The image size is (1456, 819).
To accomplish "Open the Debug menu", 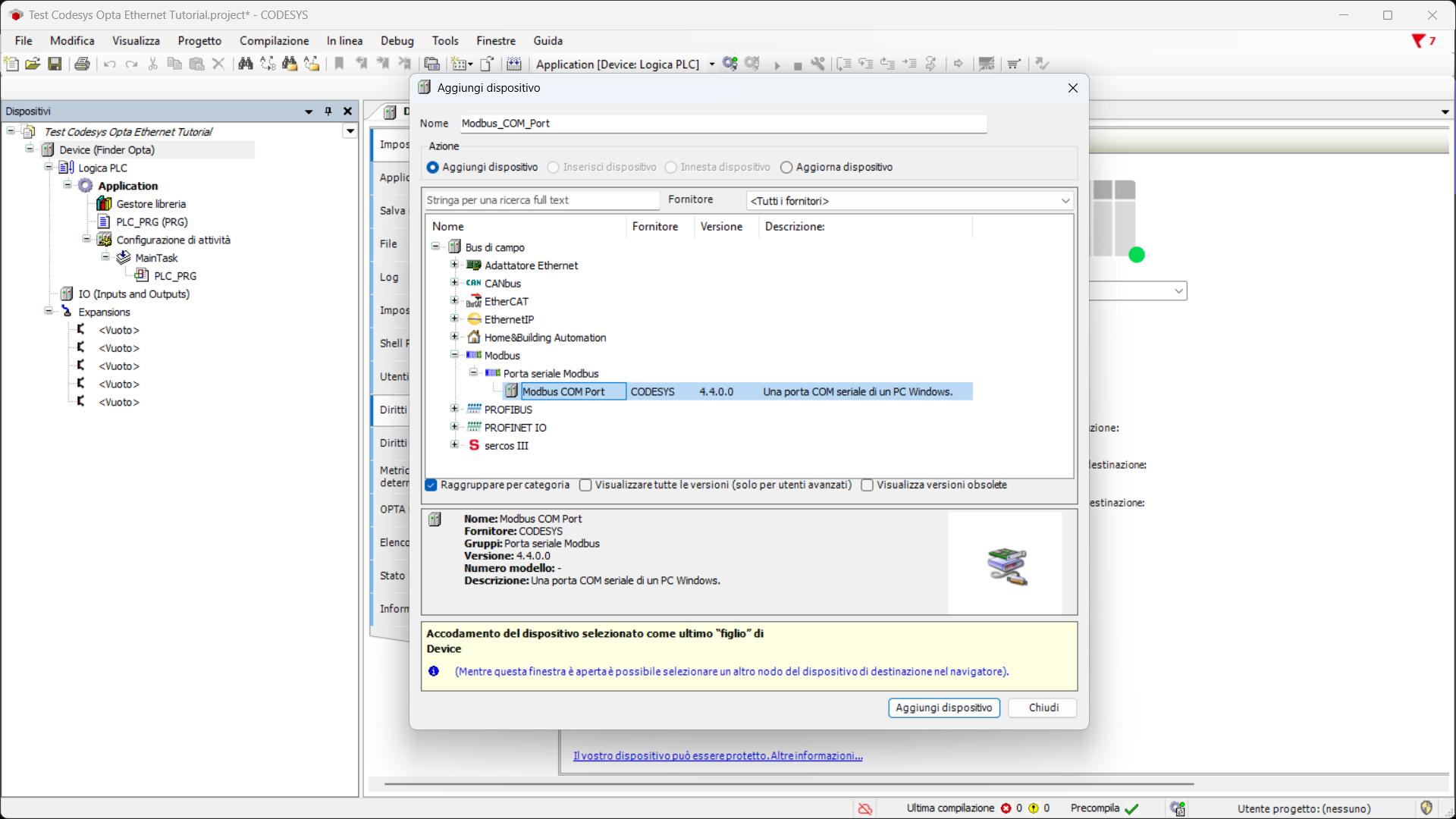I will coord(397,41).
